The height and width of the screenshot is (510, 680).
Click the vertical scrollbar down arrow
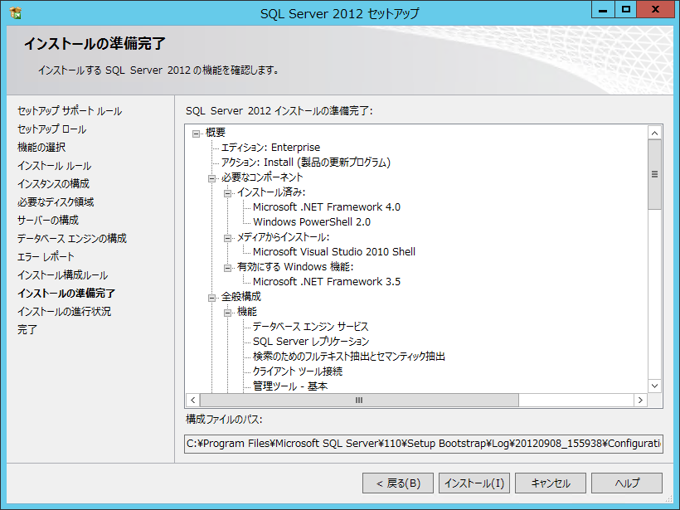(655, 386)
